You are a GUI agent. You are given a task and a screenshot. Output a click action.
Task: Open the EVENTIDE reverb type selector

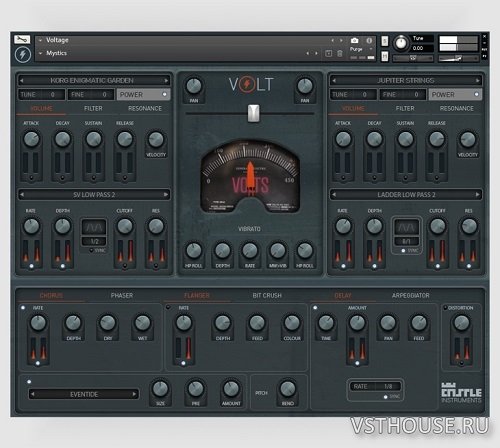click(83, 394)
